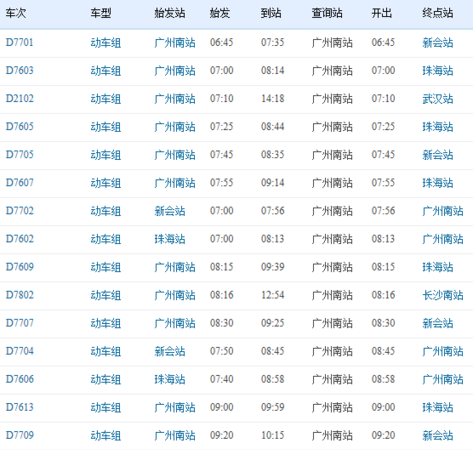Open train D7607 link
This screenshot has width=473, height=450.
click(20, 183)
